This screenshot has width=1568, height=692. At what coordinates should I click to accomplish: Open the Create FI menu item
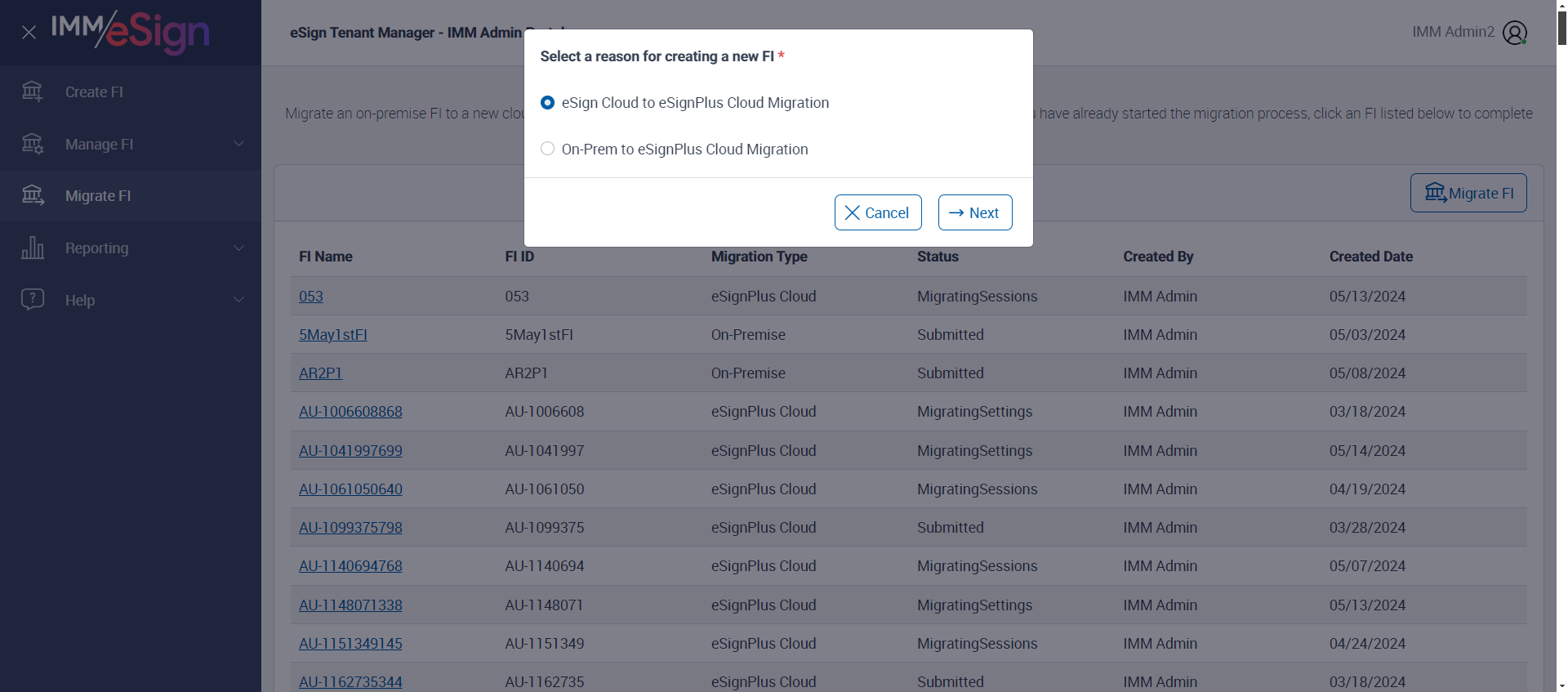[95, 92]
